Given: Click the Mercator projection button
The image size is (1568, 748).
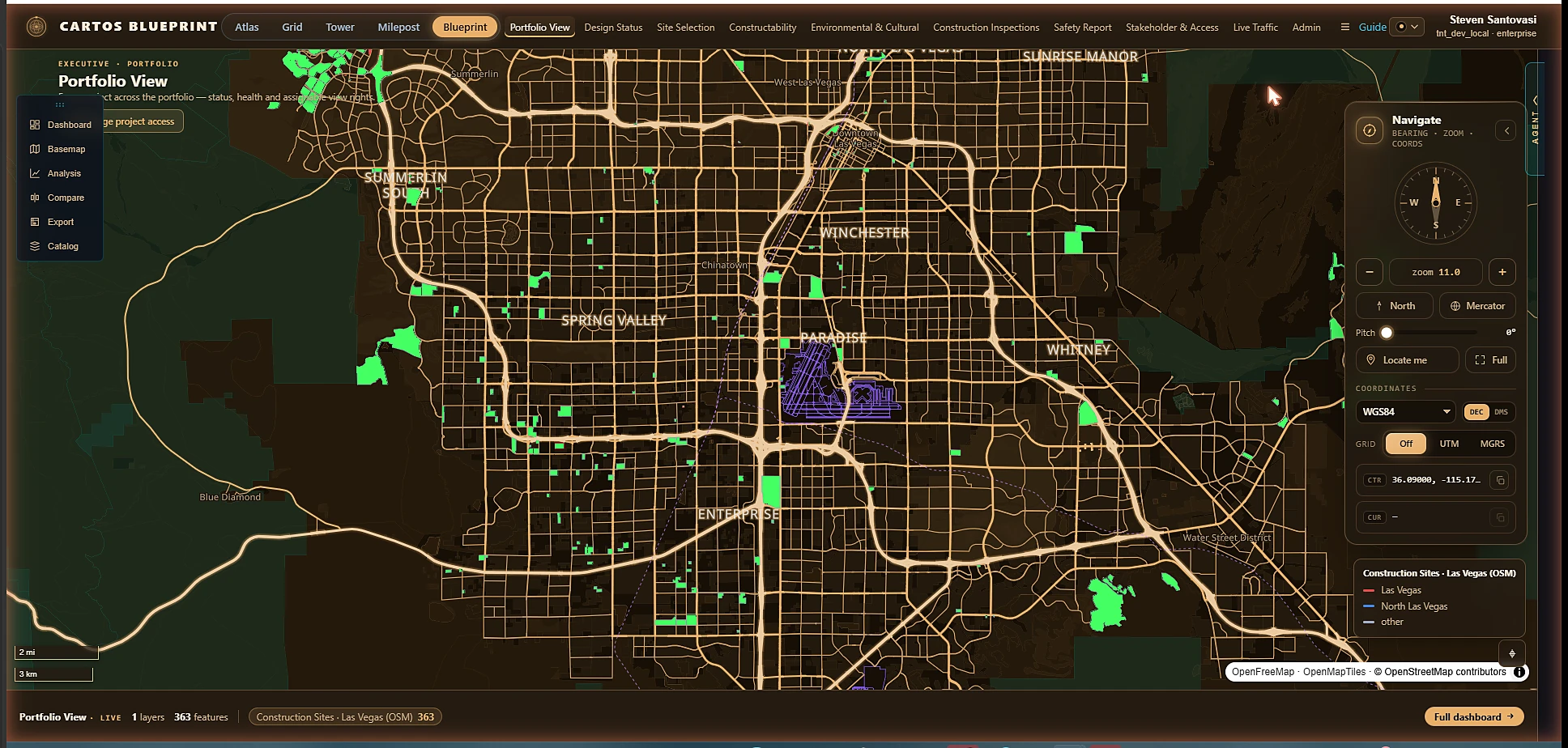Looking at the screenshot, I should pos(1477,306).
